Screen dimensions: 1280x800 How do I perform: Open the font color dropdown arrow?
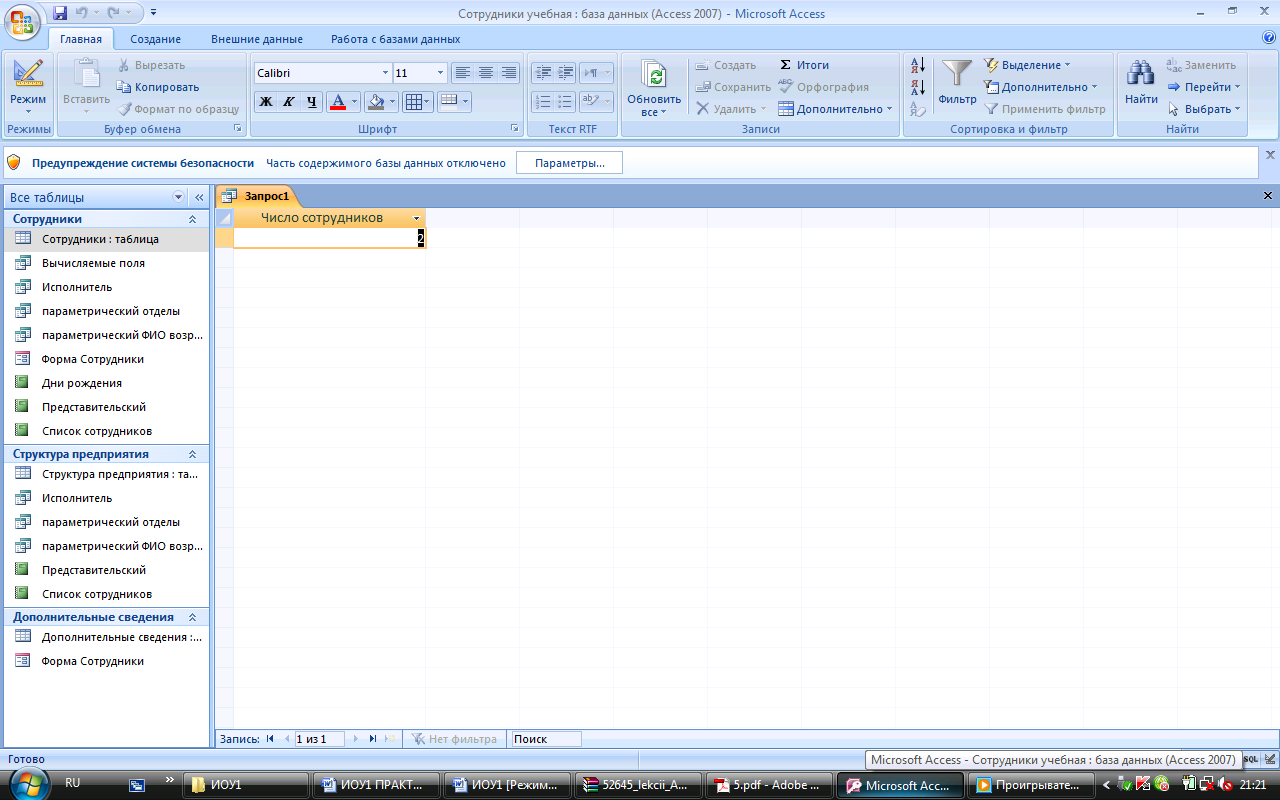tap(355, 102)
